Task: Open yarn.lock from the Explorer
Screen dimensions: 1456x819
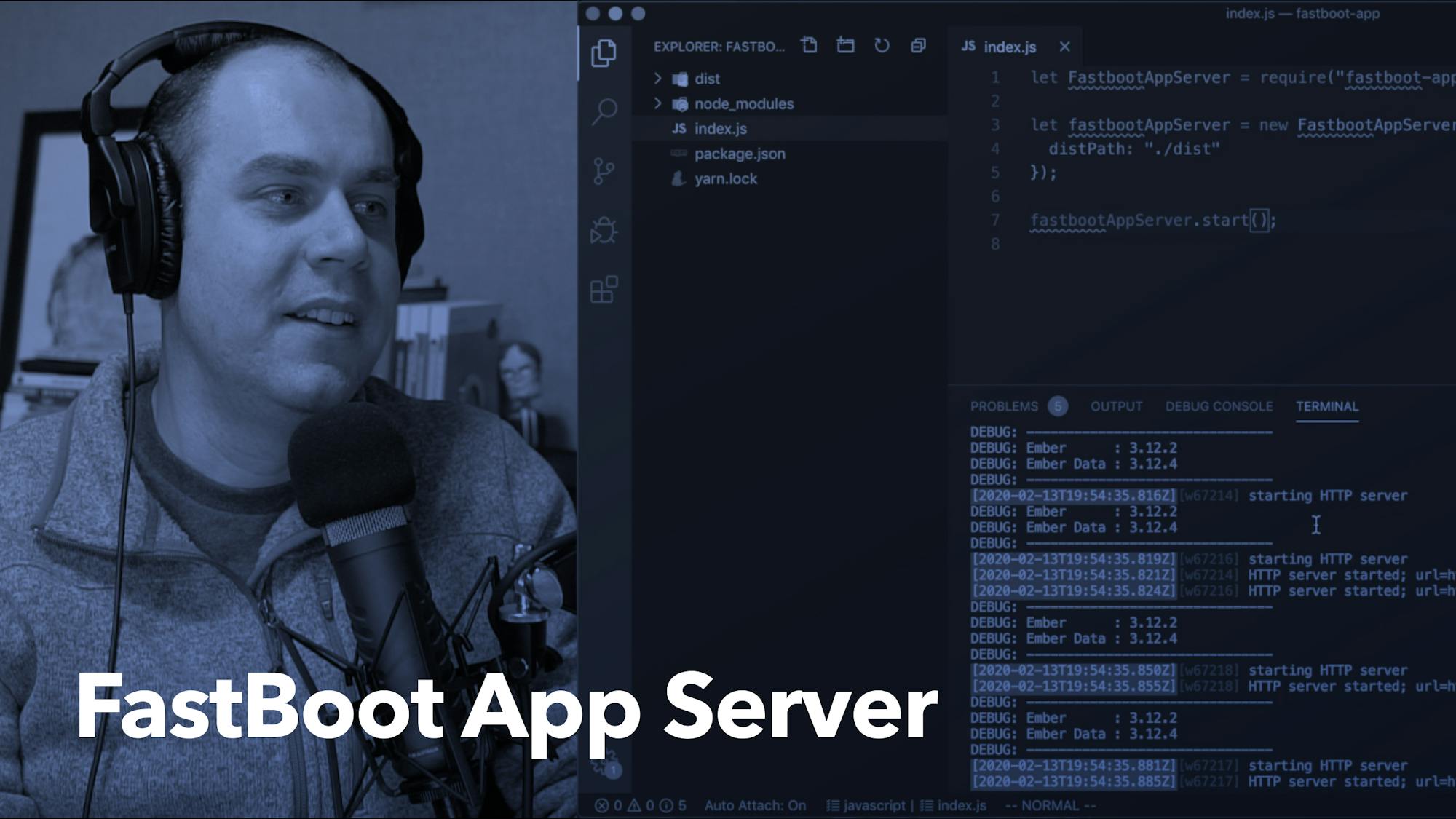Action: point(725,178)
